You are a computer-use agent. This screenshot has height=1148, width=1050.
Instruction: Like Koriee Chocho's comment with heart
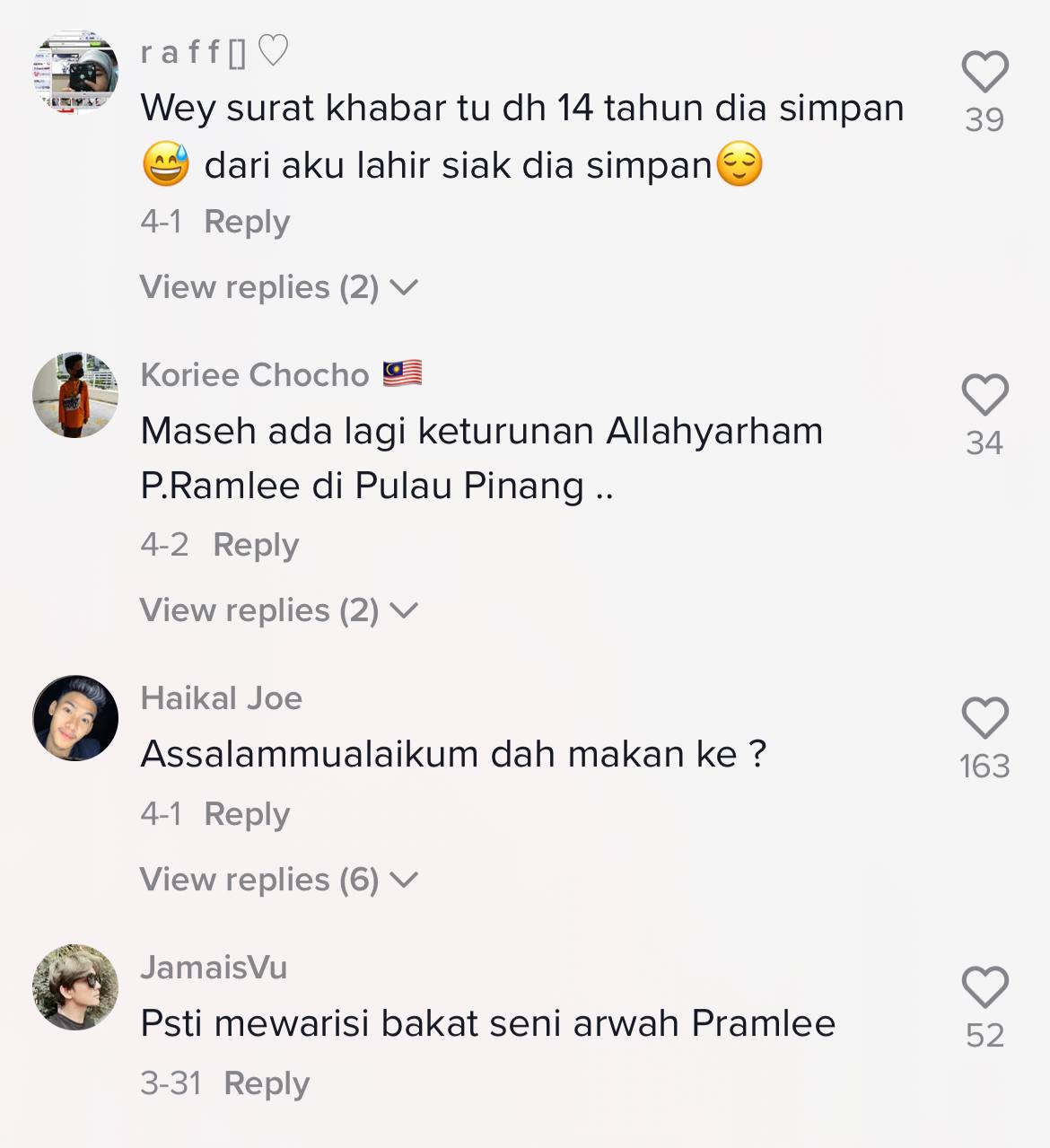click(984, 395)
